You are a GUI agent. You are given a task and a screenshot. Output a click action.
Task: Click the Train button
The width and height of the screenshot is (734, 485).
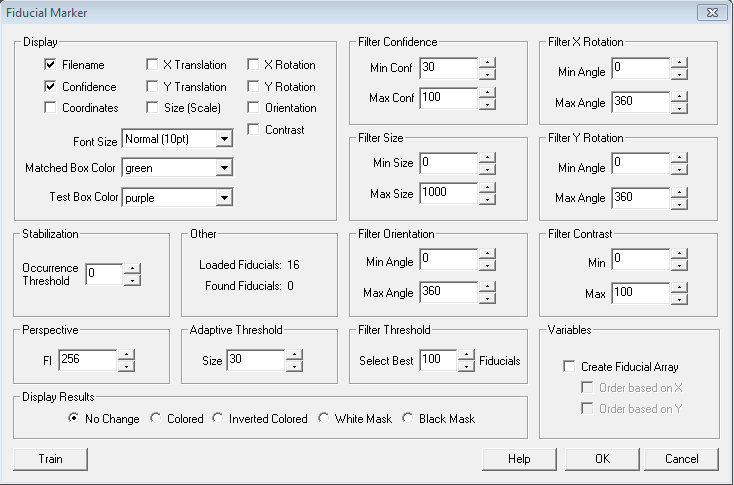pos(51,459)
